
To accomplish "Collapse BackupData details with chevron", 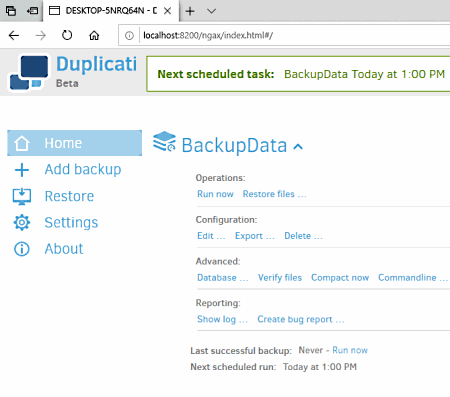I will click(x=298, y=146).
